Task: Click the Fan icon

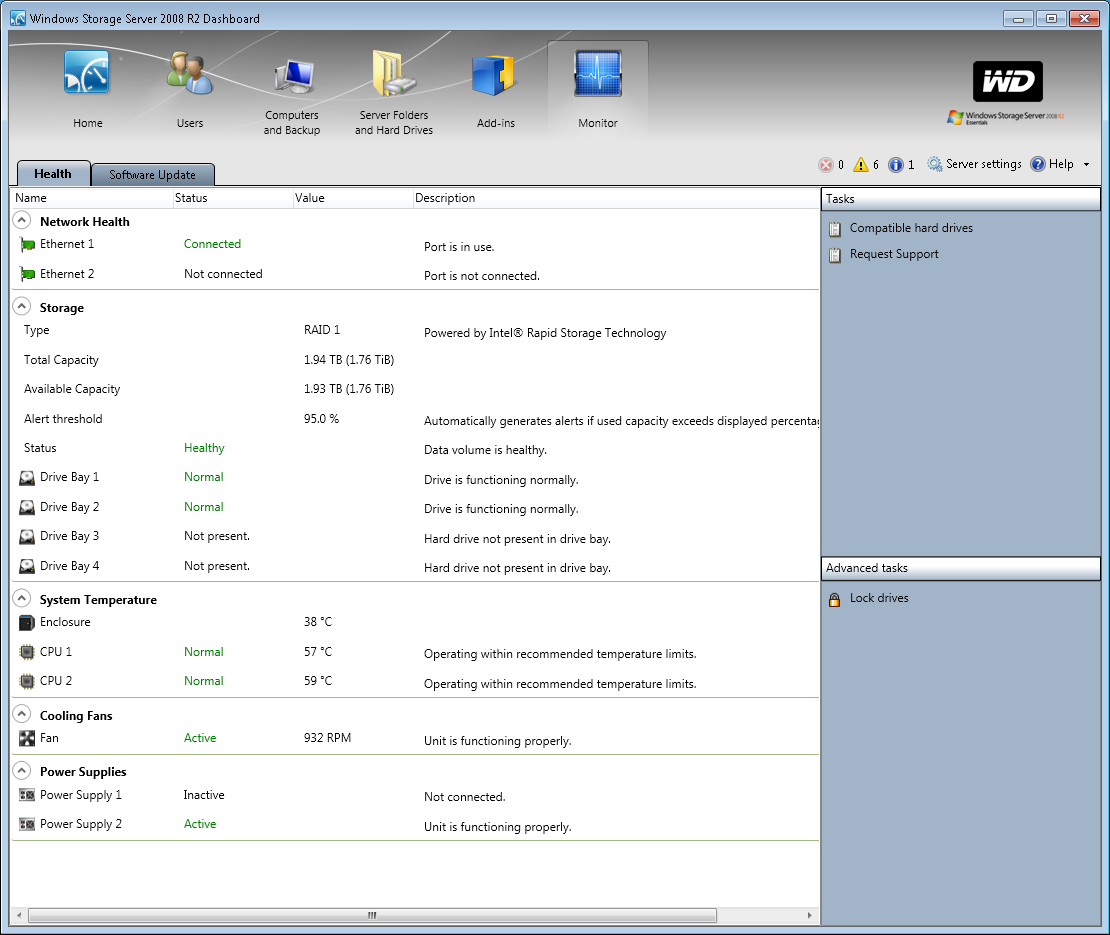Action: click(x=27, y=739)
